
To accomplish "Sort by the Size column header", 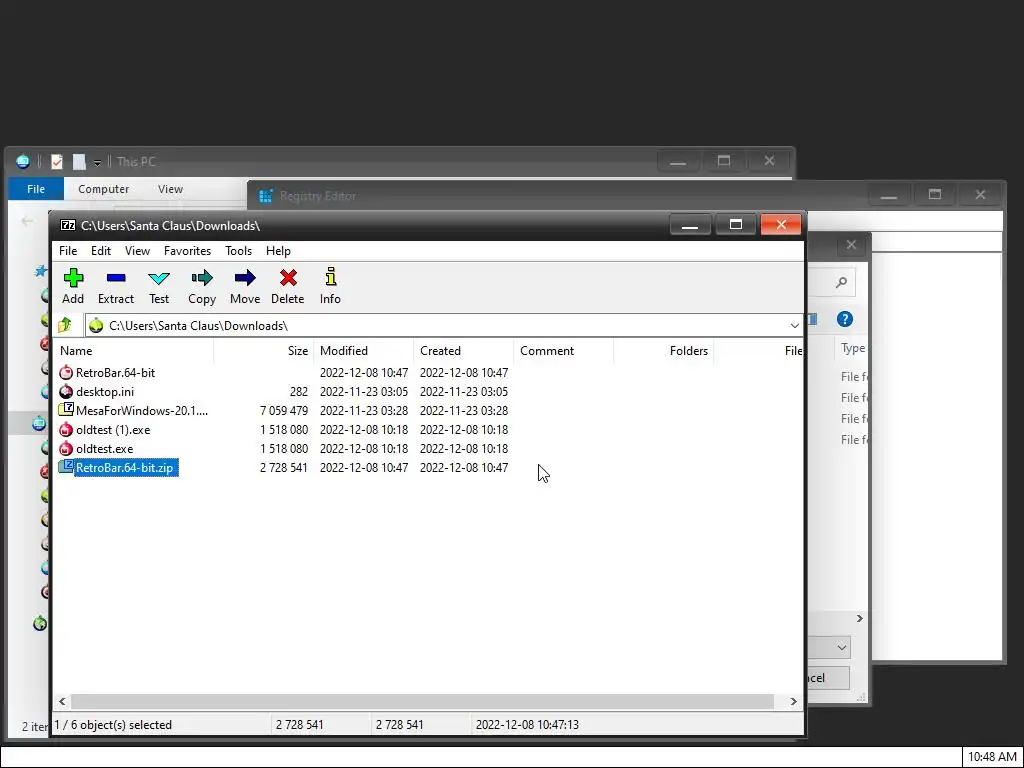I will click(x=264, y=351).
